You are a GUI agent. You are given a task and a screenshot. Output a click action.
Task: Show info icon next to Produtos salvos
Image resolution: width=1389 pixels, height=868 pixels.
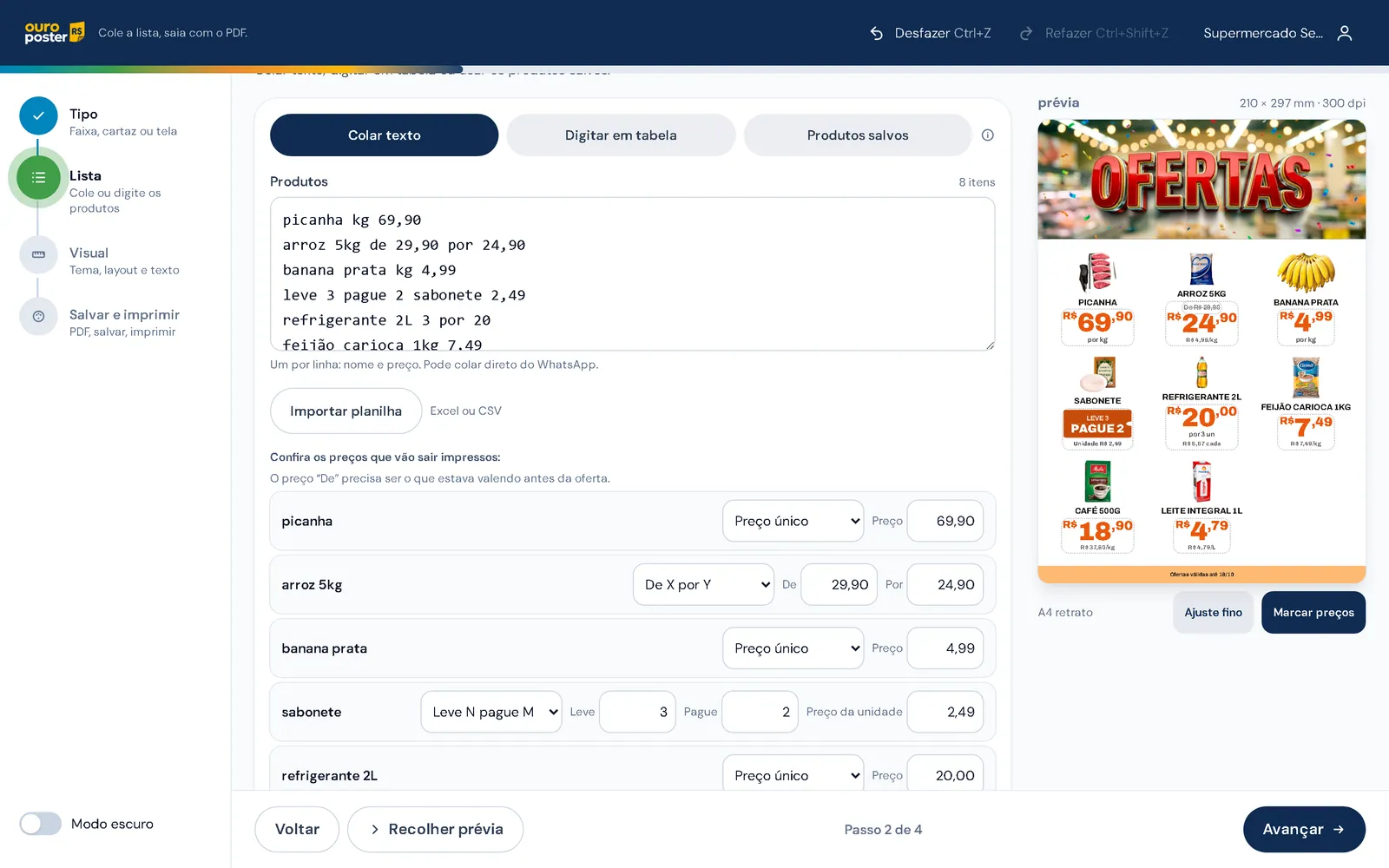pyautogui.click(x=987, y=135)
